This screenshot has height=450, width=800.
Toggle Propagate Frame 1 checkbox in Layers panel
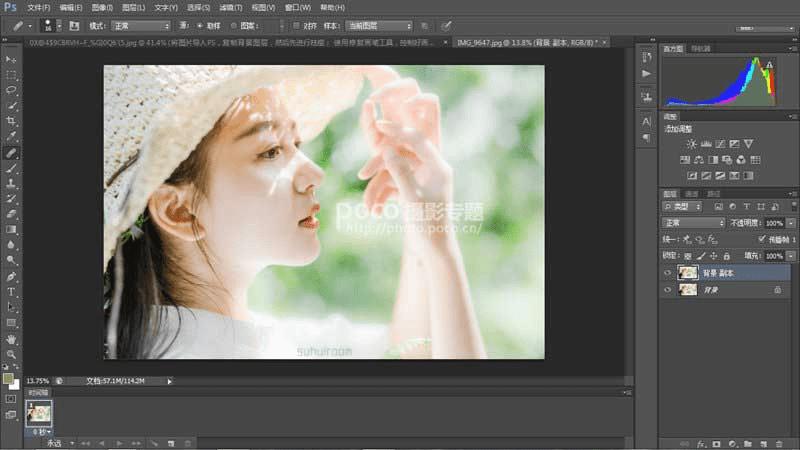point(762,239)
